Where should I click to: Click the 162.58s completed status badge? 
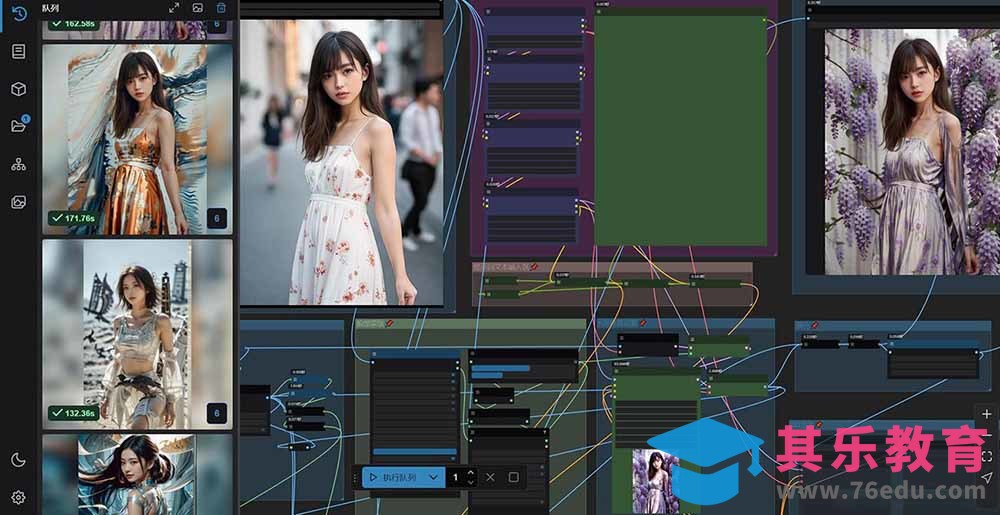[74, 24]
